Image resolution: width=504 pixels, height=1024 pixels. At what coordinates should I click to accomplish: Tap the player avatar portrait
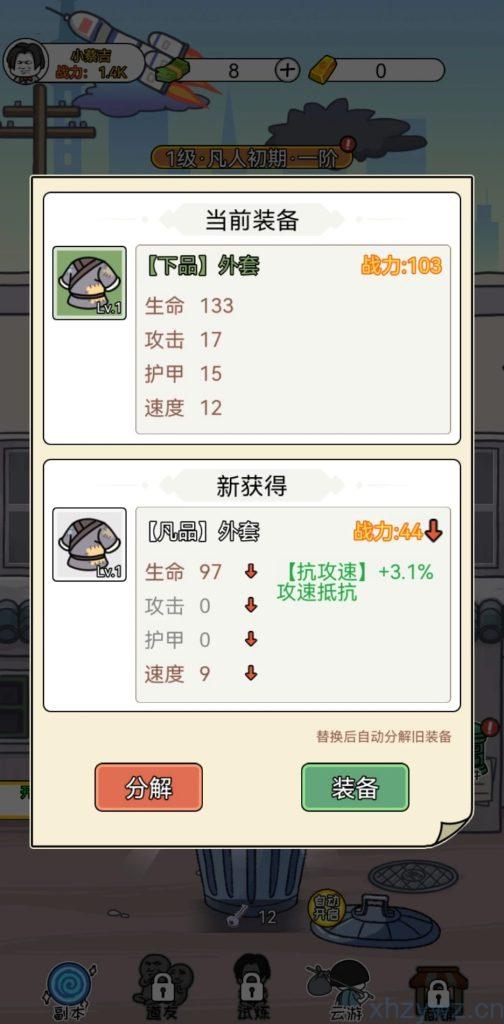point(23,63)
